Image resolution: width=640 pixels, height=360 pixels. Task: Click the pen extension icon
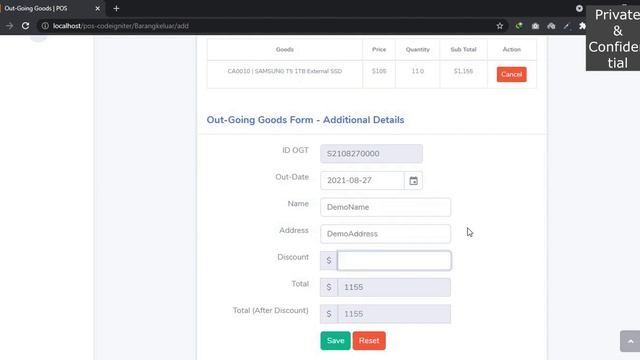point(567,26)
